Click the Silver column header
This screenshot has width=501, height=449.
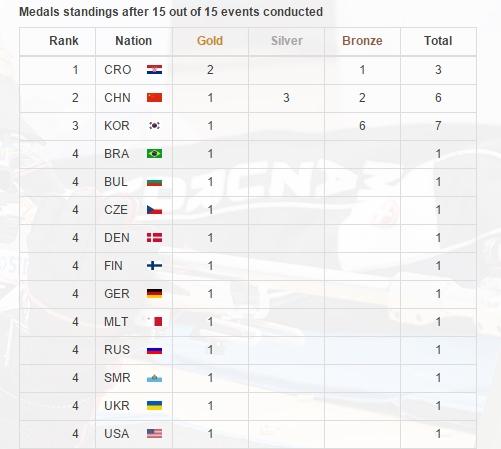coord(287,41)
